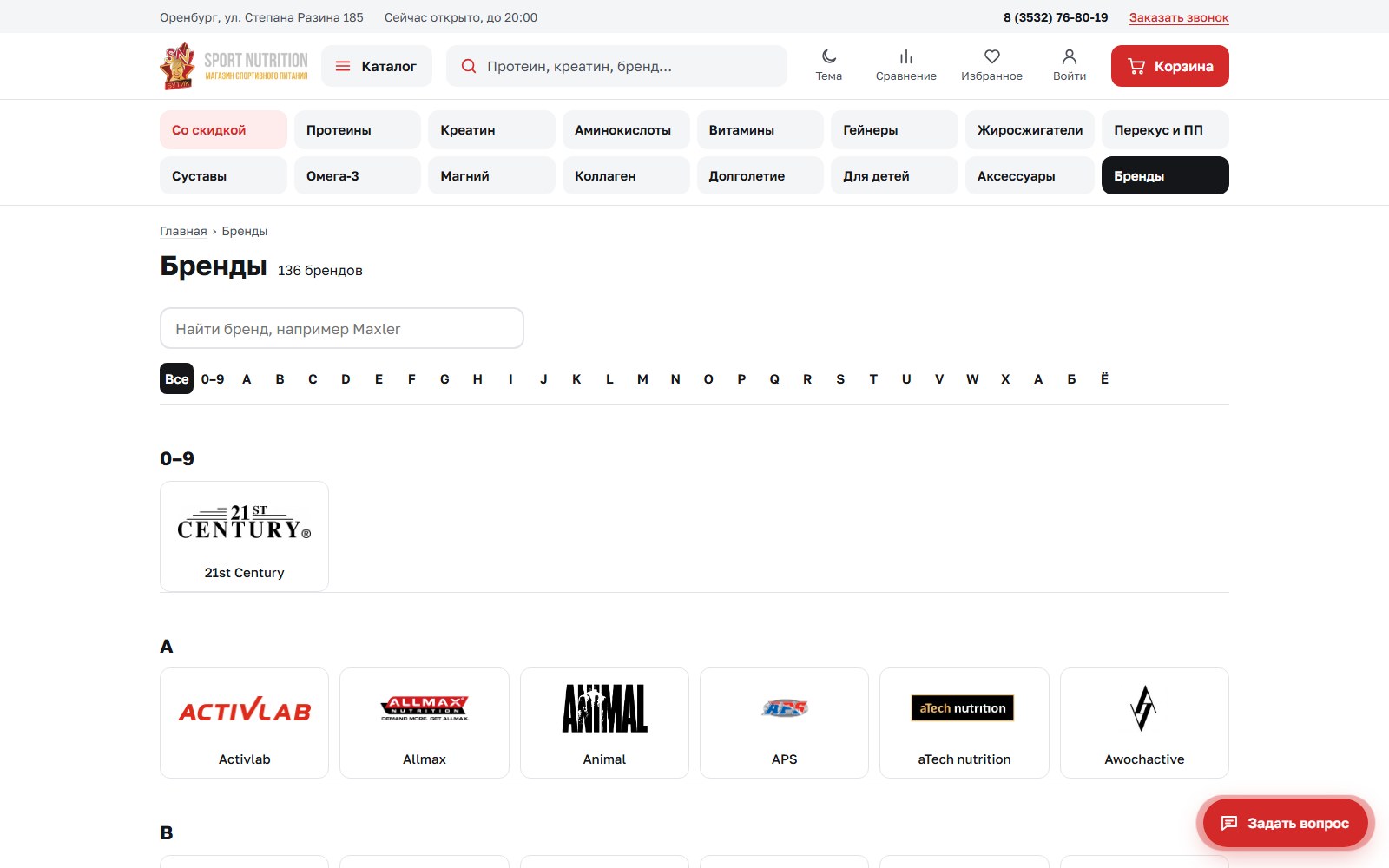Filter brands by letter Ё
Screen dimensions: 1389x868
tap(1104, 378)
